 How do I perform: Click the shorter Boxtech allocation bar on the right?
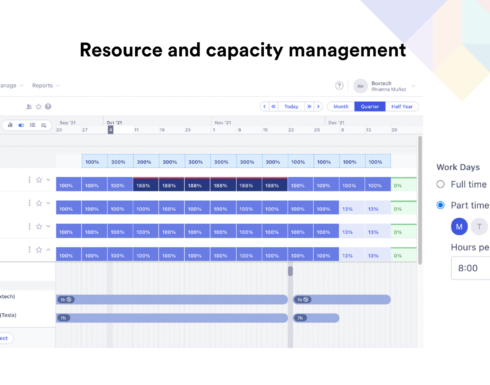(342, 299)
